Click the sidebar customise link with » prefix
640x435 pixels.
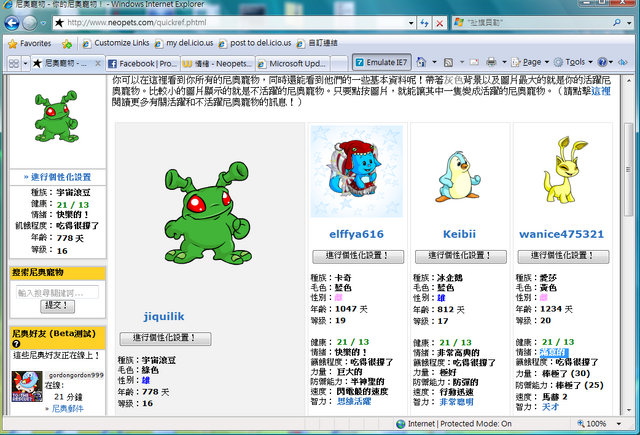pyautogui.click(x=57, y=177)
